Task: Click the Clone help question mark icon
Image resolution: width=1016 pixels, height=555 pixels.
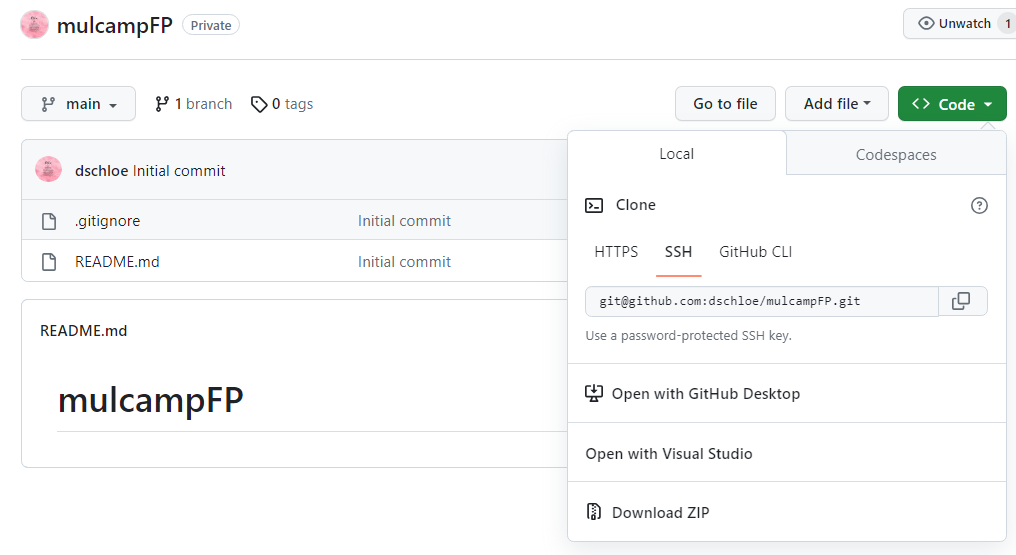Action: coord(979,206)
